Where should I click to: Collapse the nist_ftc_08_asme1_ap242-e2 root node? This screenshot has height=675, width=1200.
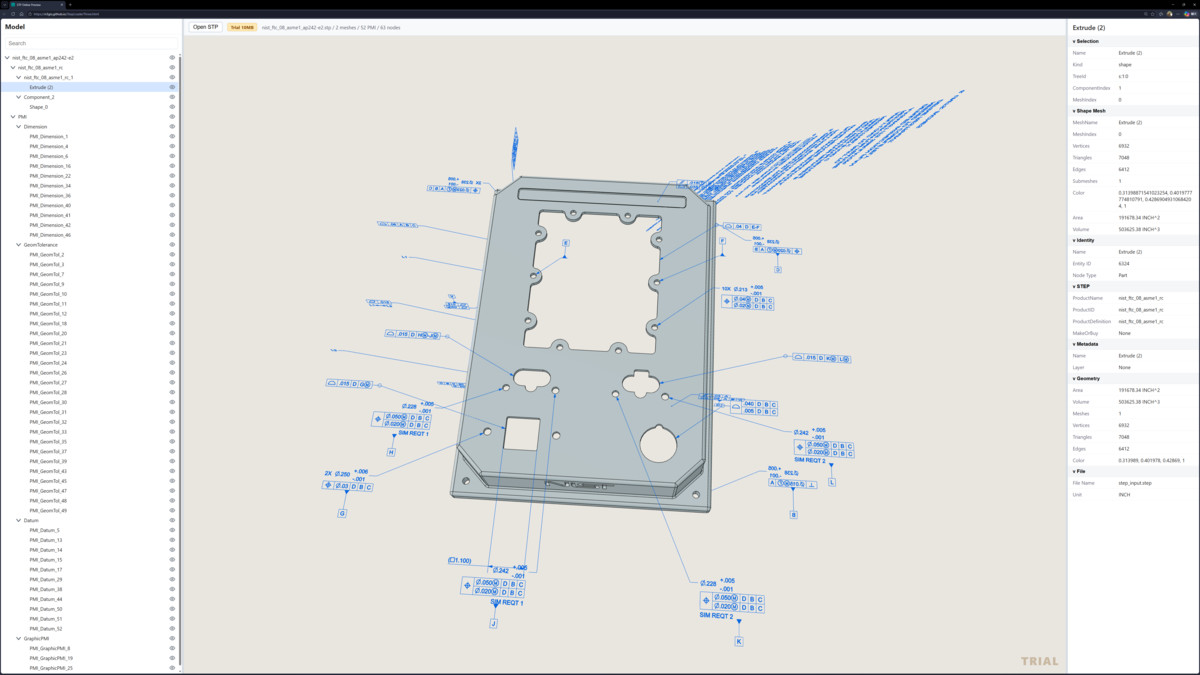tap(7, 58)
